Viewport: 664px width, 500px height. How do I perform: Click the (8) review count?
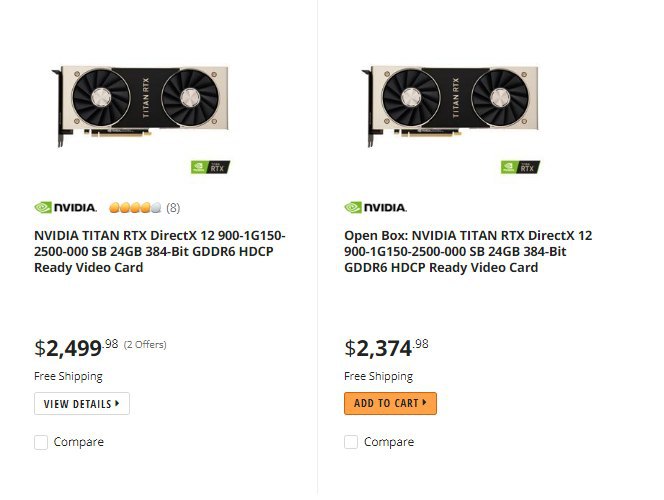point(173,208)
